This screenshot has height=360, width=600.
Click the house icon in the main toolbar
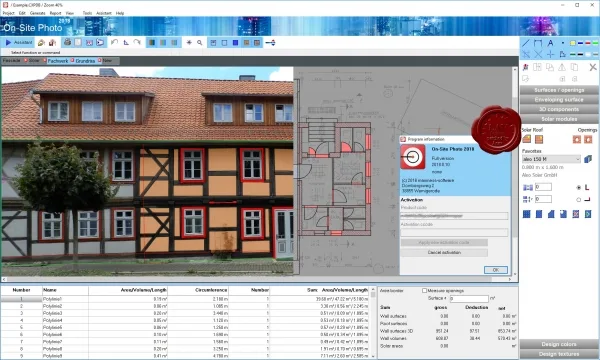[52, 42]
